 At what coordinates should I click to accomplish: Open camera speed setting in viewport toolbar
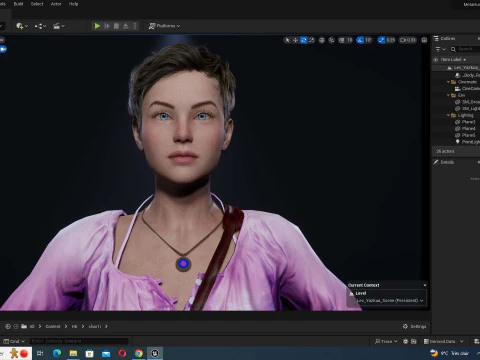click(408, 40)
